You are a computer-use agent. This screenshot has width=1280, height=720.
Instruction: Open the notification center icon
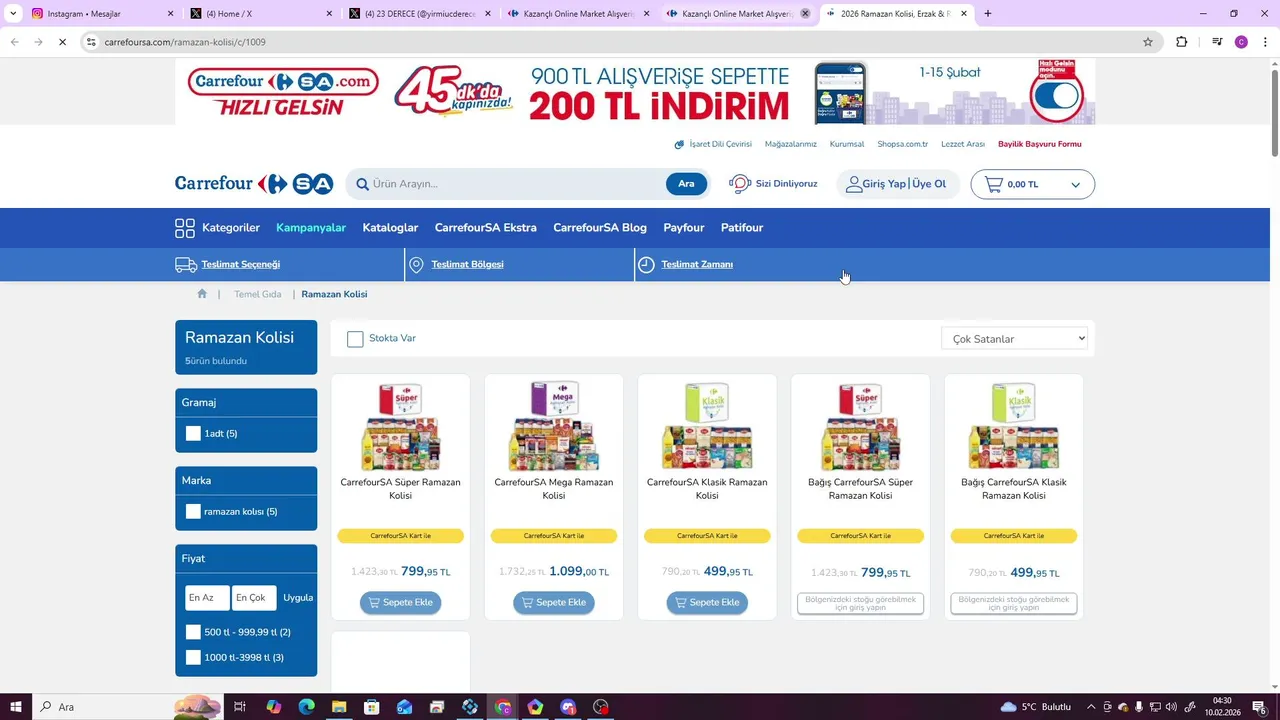pos(1260,707)
